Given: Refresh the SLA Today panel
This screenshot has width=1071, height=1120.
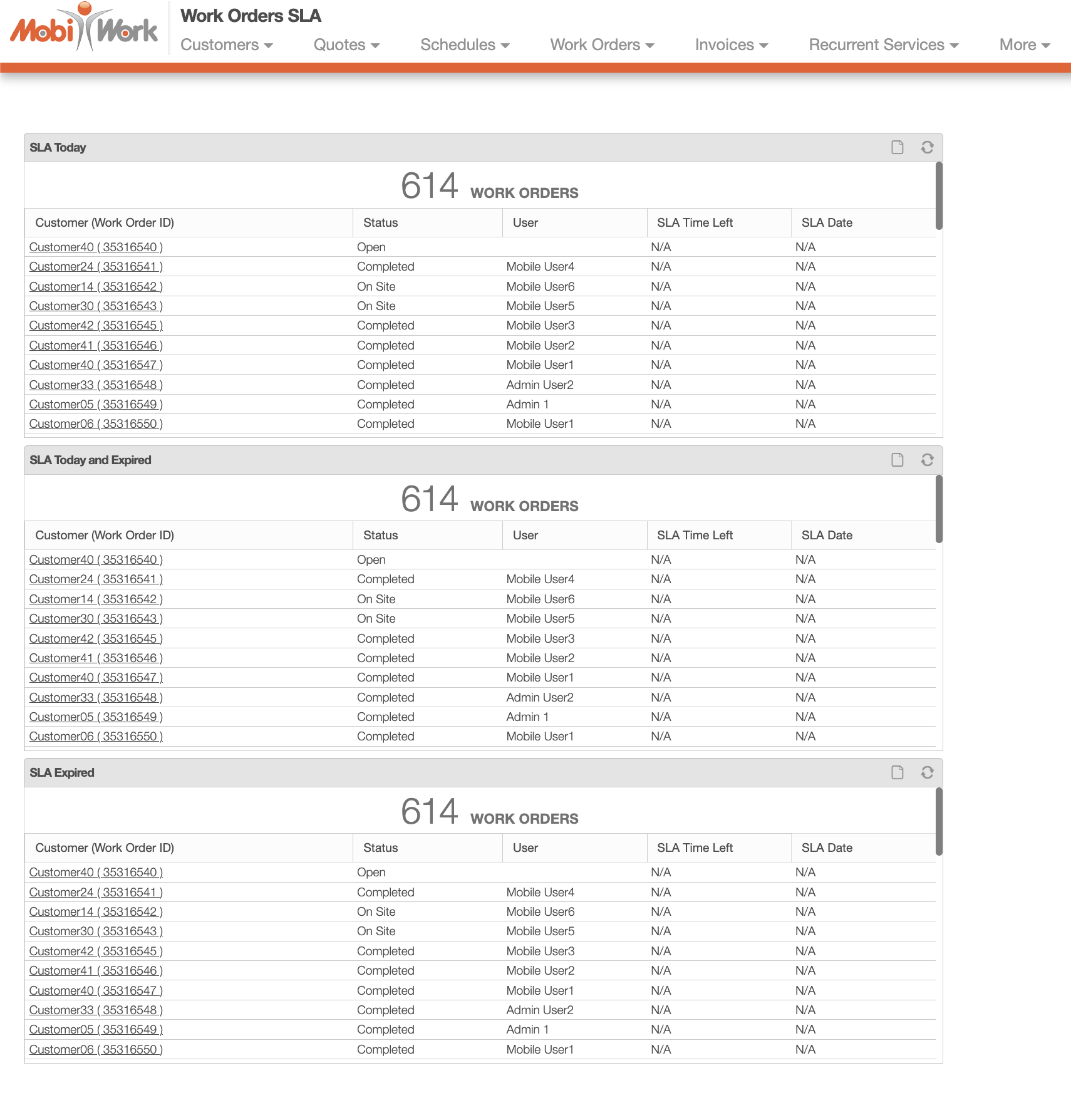Looking at the screenshot, I should pyautogui.click(x=927, y=147).
